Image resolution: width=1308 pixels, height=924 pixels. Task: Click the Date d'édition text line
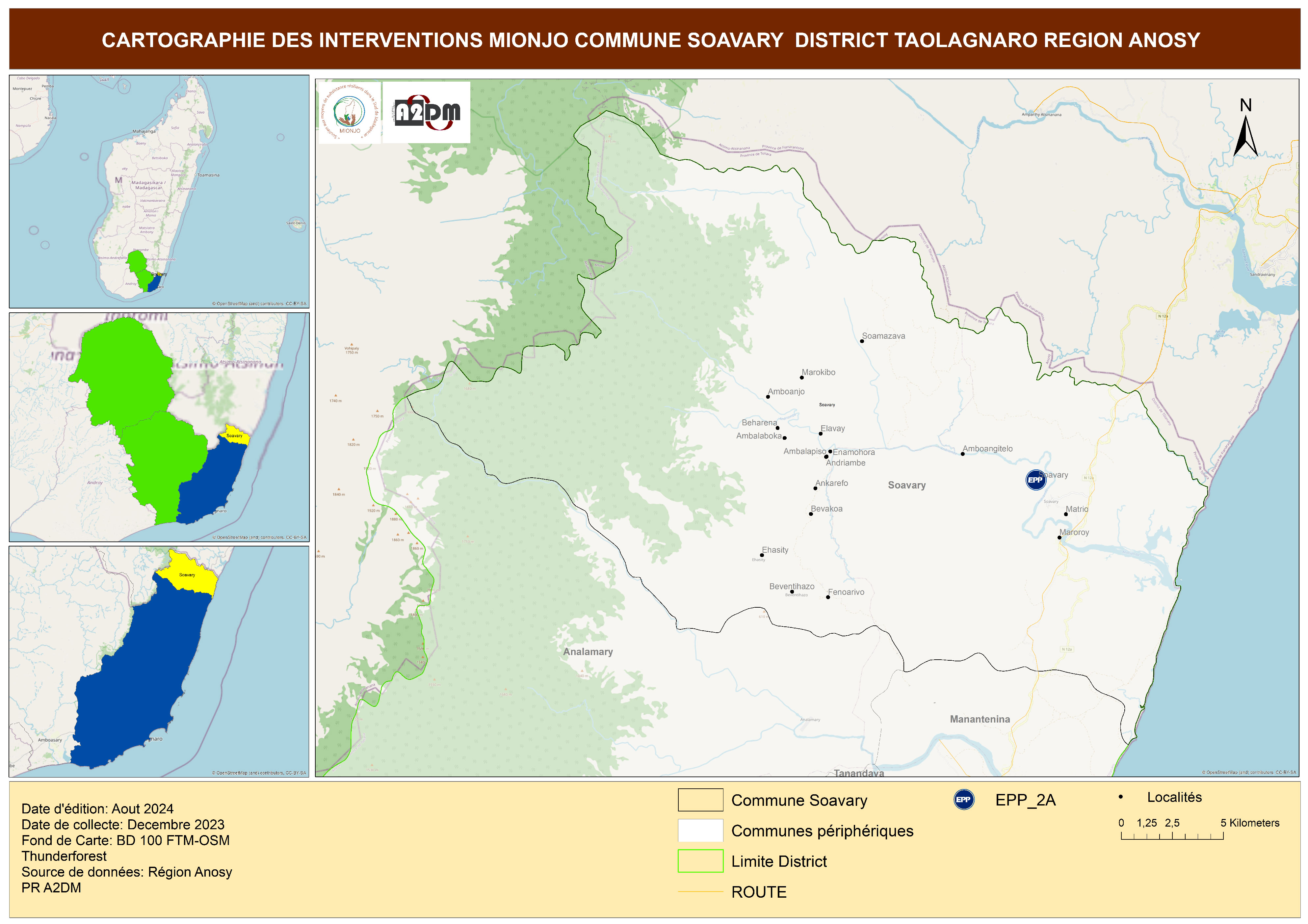pyautogui.click(x=97, y=808)
